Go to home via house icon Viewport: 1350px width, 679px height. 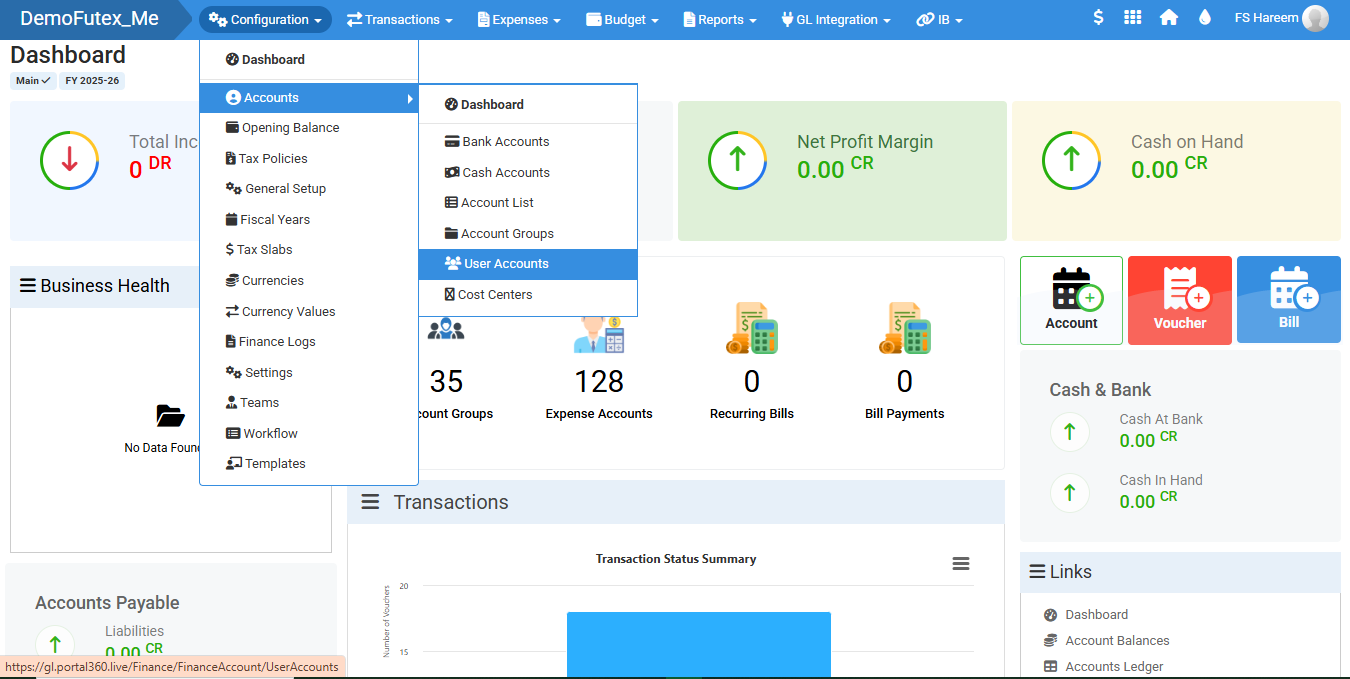pos(1168,18)
